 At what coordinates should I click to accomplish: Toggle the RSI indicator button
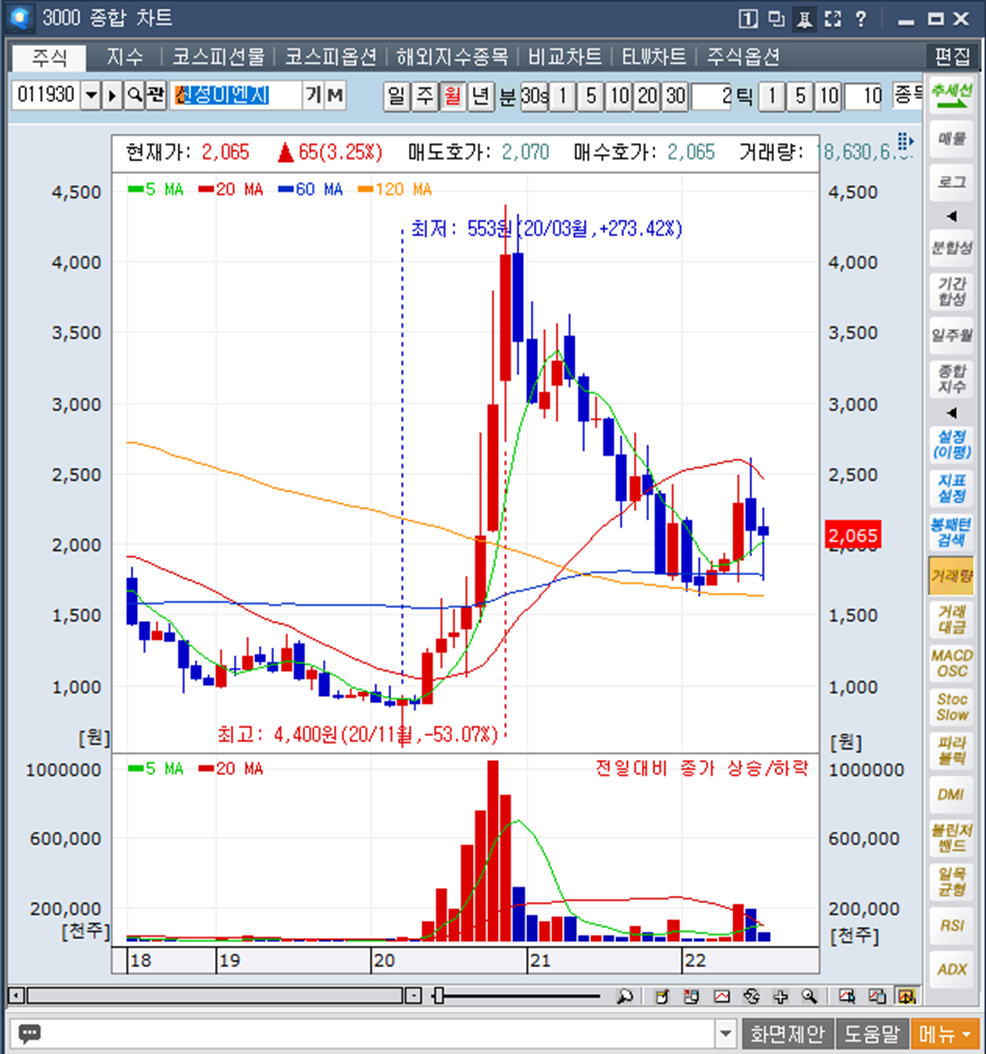click(952, 926)
